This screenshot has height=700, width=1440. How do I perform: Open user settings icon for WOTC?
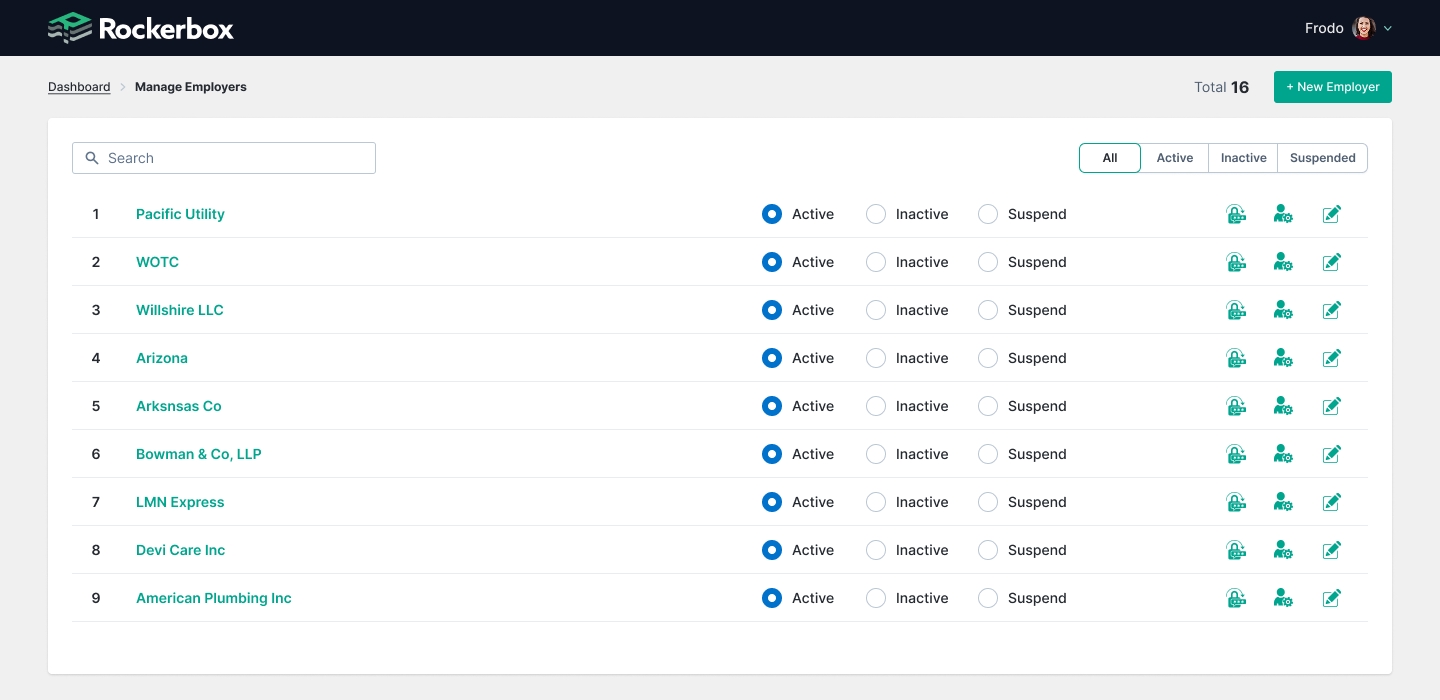(x=1283, y=262)
